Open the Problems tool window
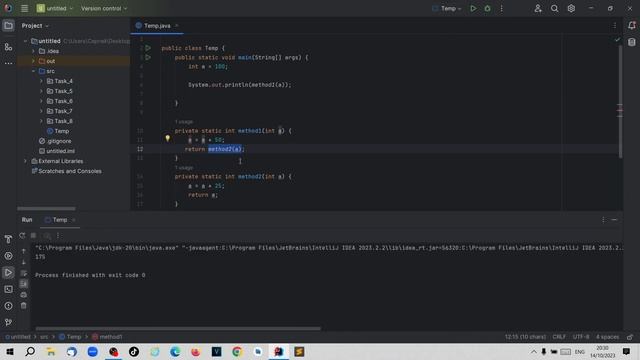Screen dimensions: 640x360 8,306
